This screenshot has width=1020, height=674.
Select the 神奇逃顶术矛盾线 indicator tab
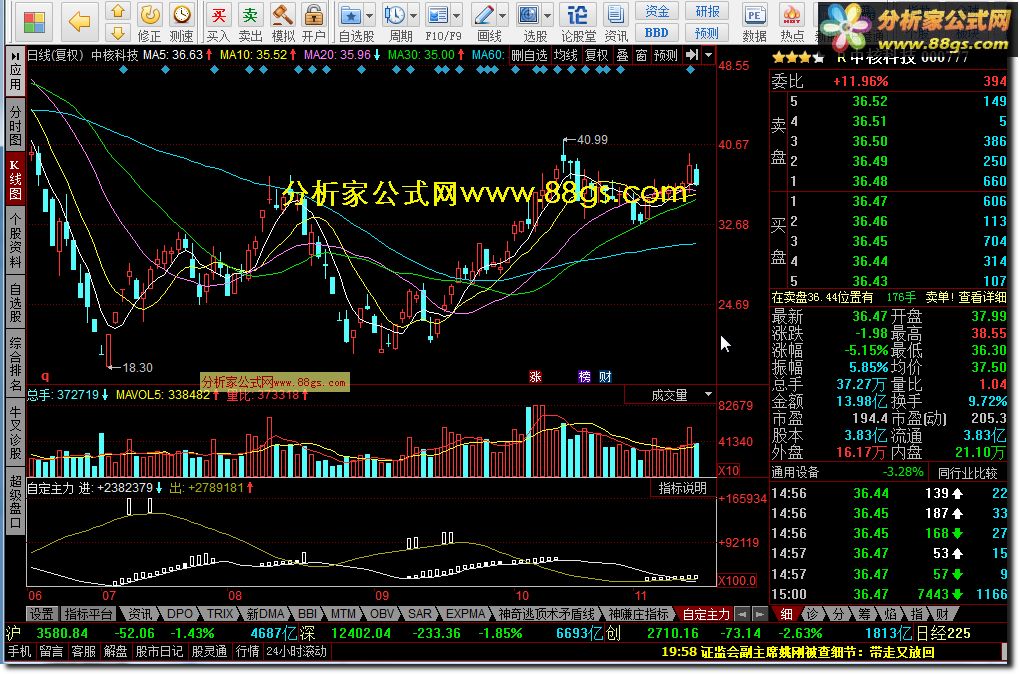[546, 613]
